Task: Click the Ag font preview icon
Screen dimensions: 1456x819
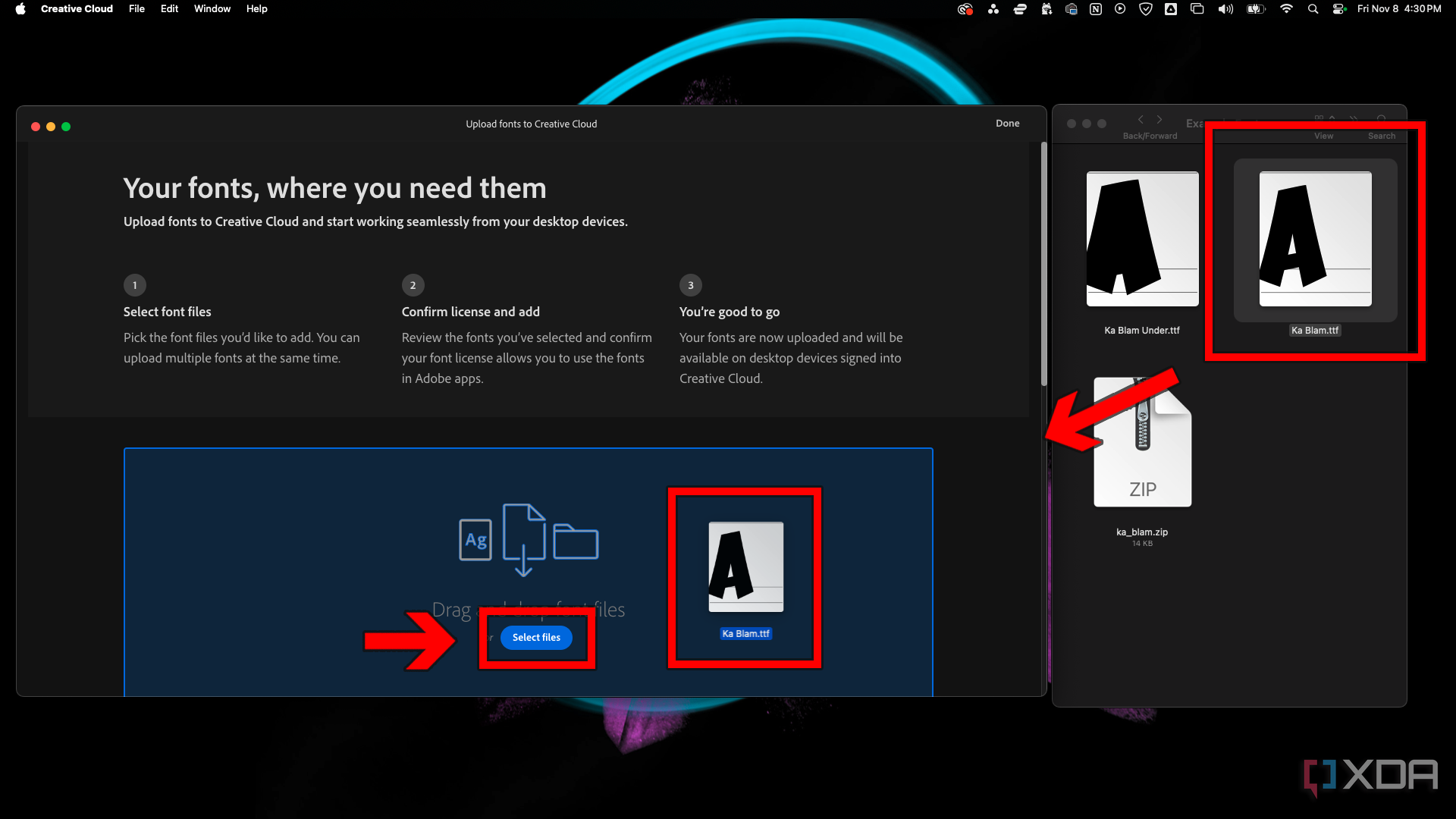Action: (475, 539)
